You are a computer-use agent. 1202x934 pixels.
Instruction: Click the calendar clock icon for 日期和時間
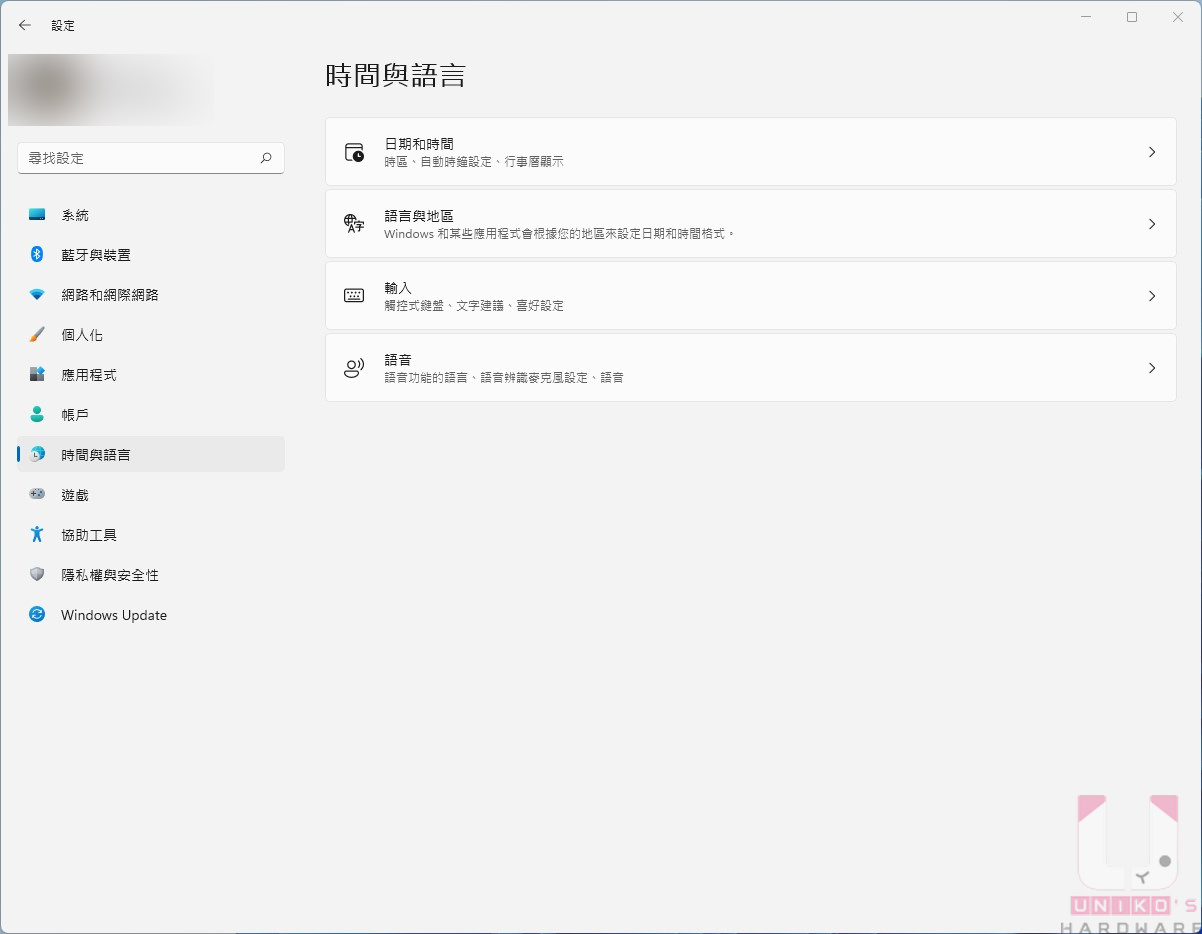click(x=354, y=152)
